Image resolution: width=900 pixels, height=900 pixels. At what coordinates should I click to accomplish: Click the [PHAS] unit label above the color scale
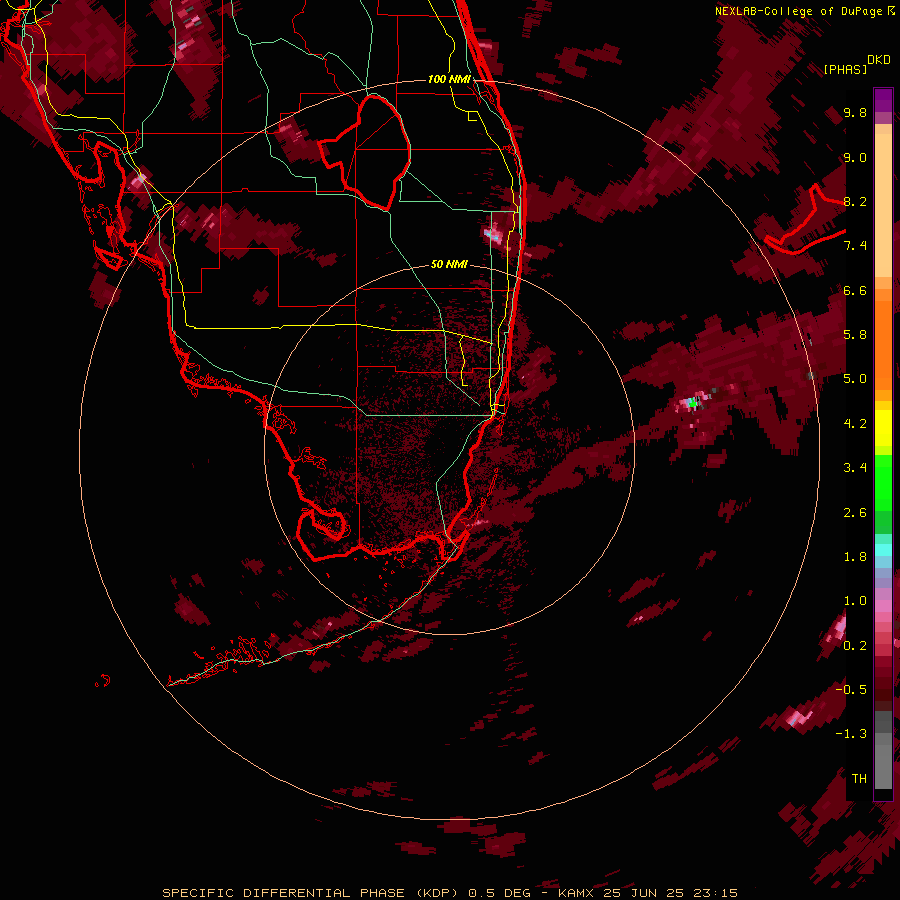[x=845, y=69]
